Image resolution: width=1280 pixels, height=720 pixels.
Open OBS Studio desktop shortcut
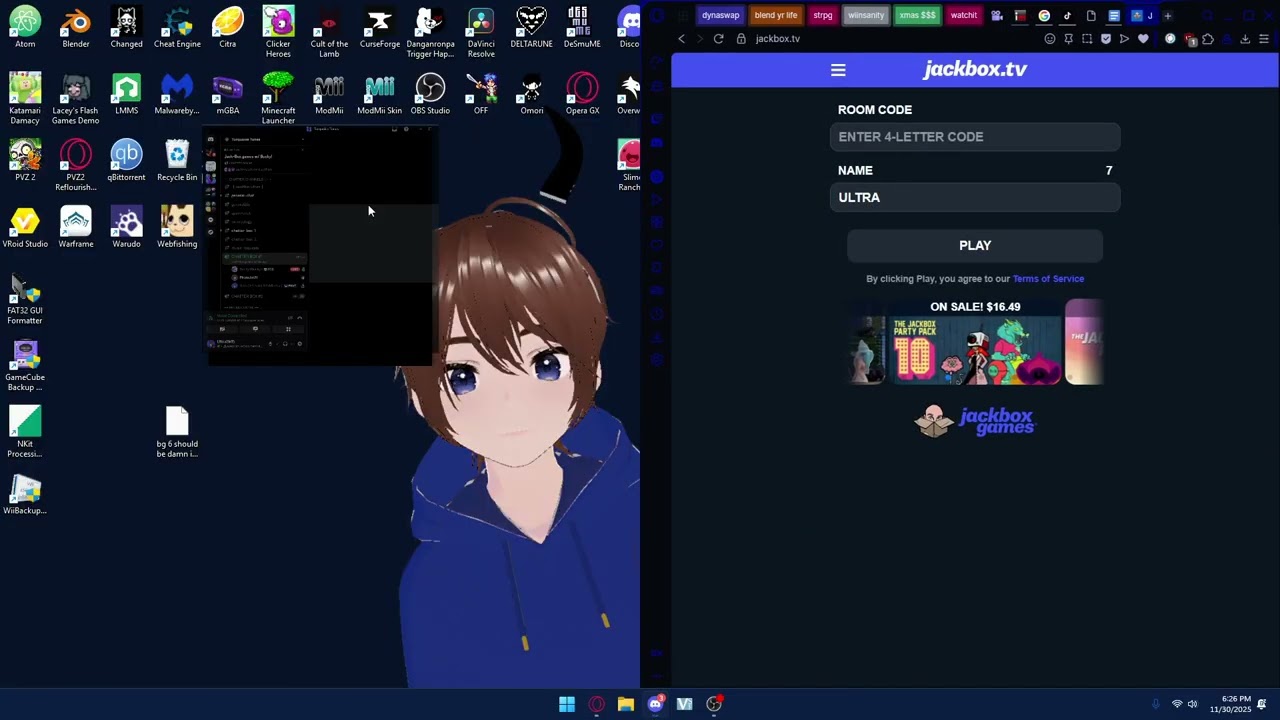pyautogui.click(x=430, y=94)
